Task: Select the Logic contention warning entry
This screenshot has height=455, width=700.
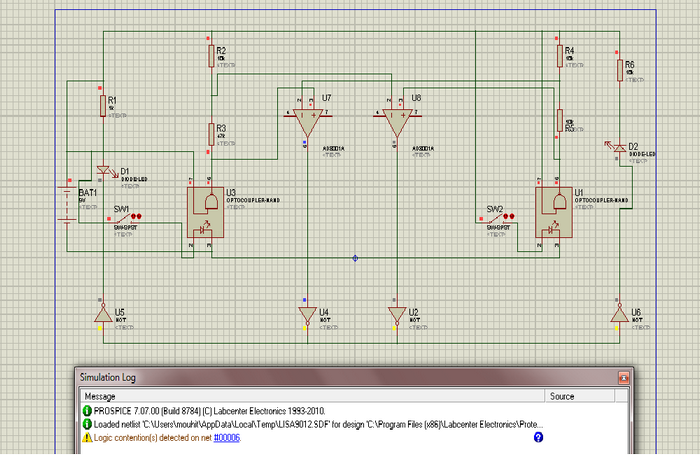Action: pyautogui.click(x=167, y=438)
